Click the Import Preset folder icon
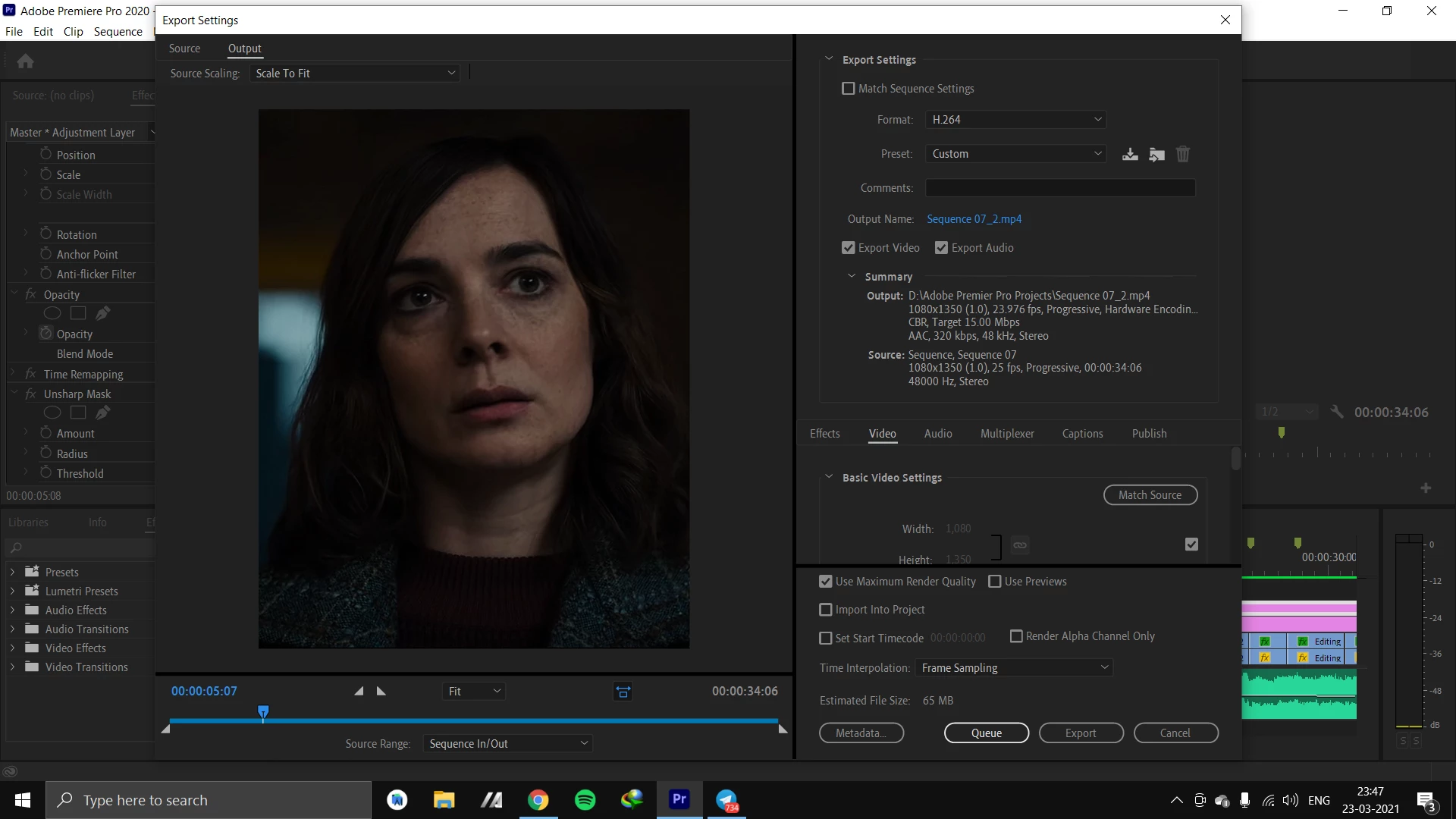Viewport: 1456px width, 819px height. click(x=1156, y=155)
